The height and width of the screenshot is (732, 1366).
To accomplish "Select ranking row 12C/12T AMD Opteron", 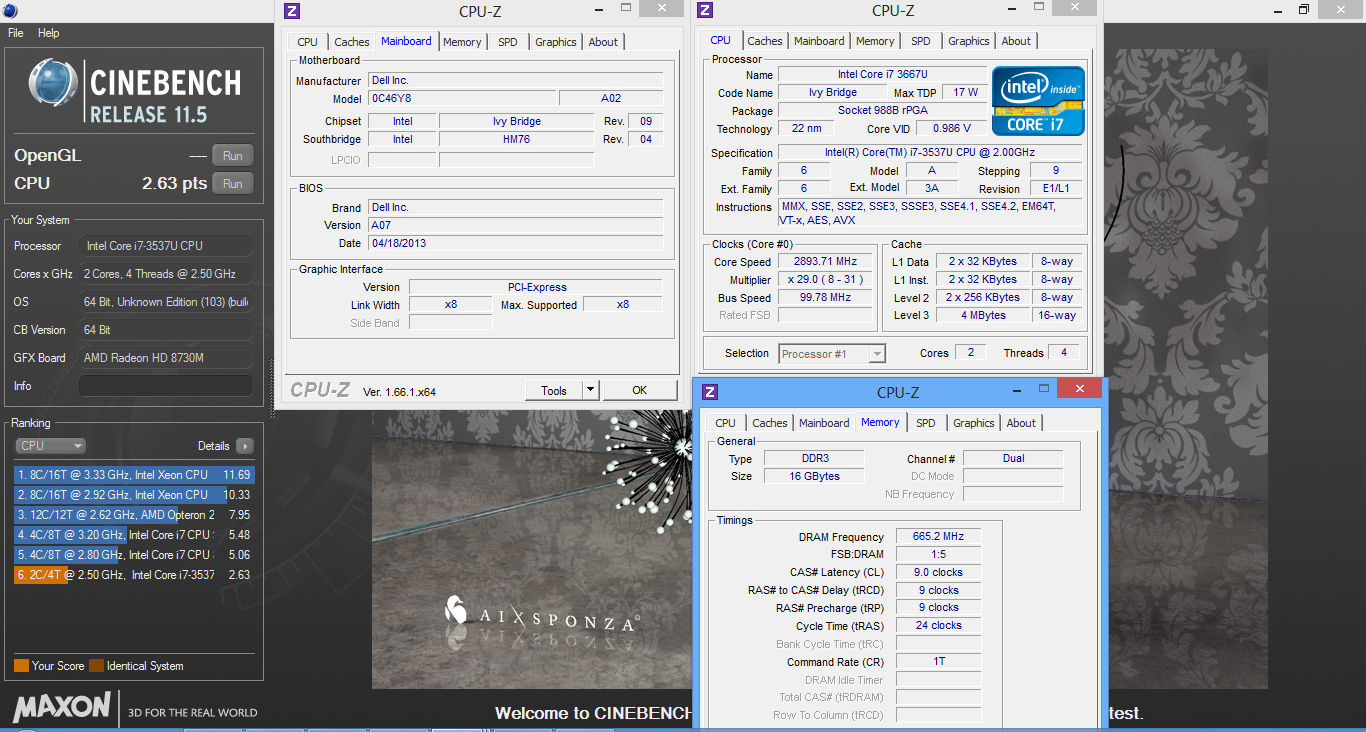I will pyautogui.click(x=134, y=515).
